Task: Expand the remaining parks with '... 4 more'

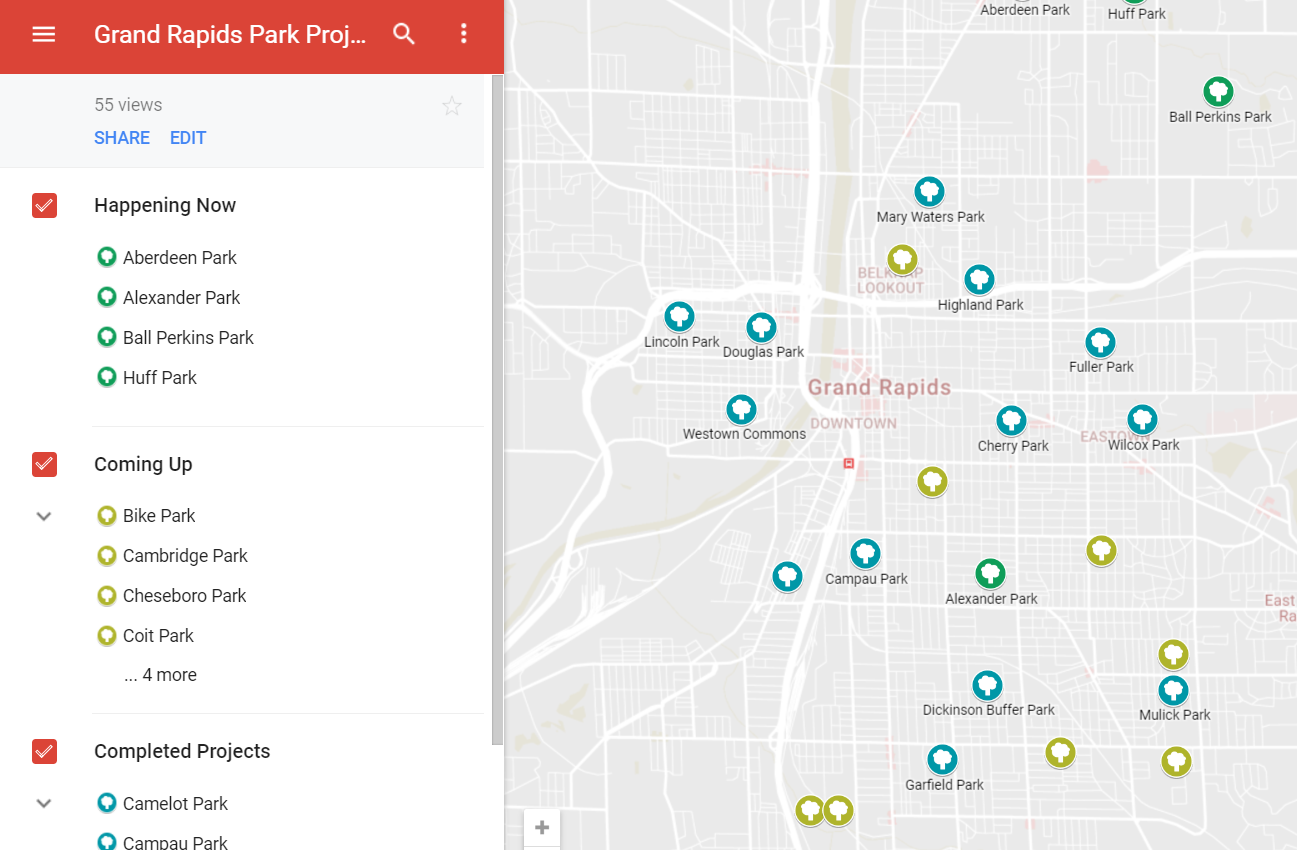Action: point(160,674)
